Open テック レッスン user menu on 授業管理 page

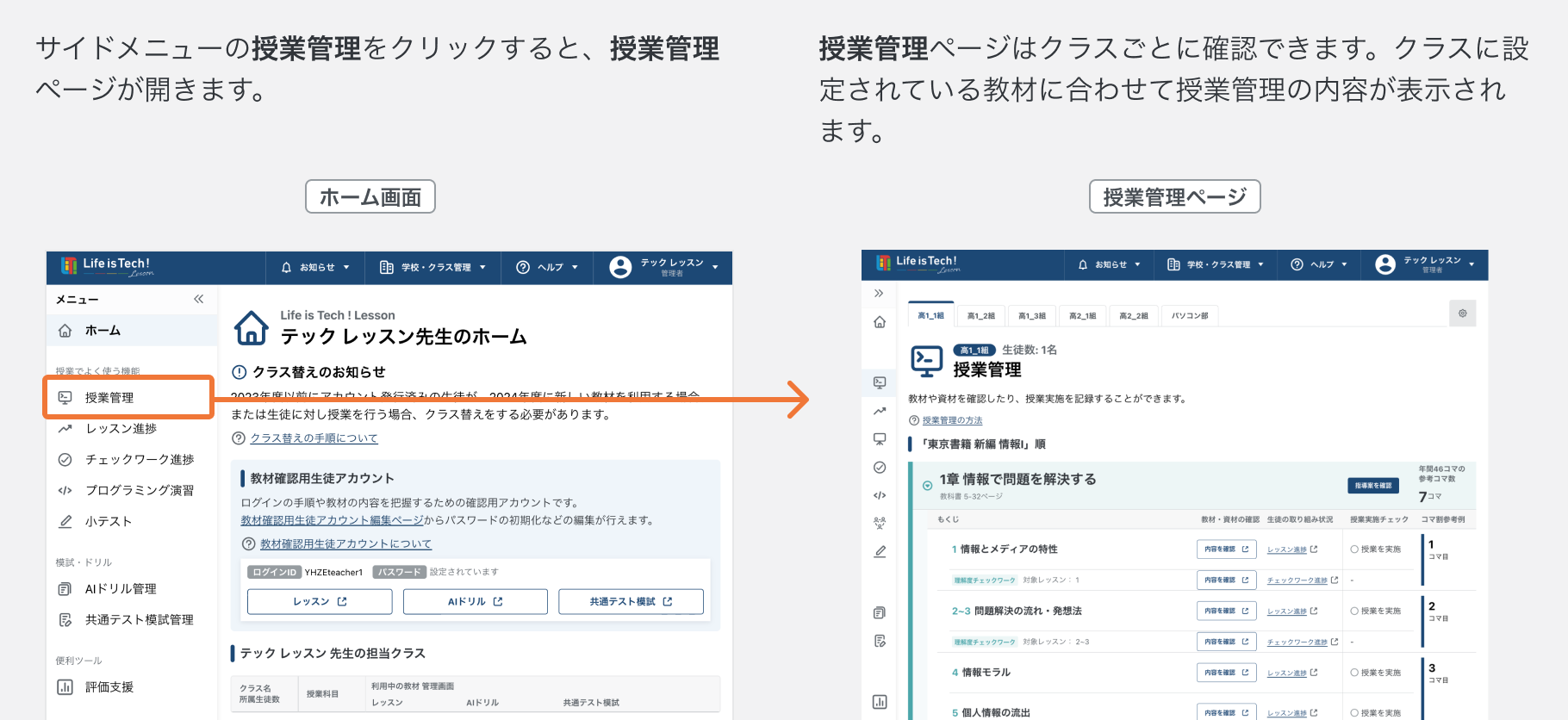[x=1425, y=265]
